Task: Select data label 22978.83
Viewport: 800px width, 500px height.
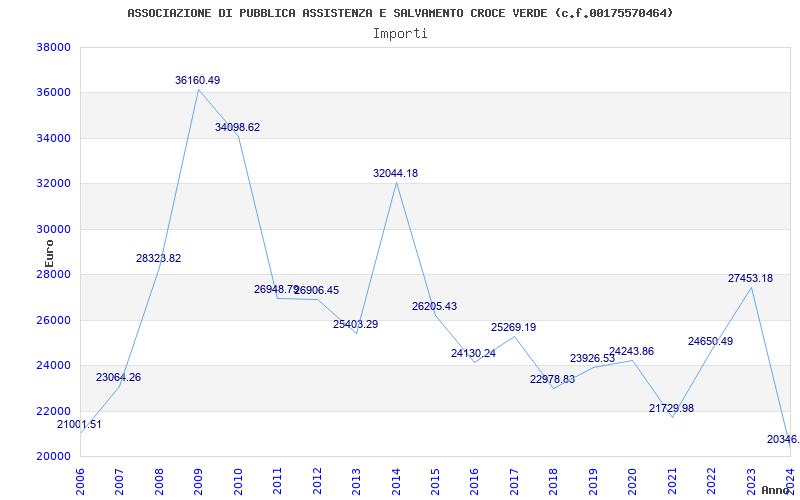Action: coord(553,379)
